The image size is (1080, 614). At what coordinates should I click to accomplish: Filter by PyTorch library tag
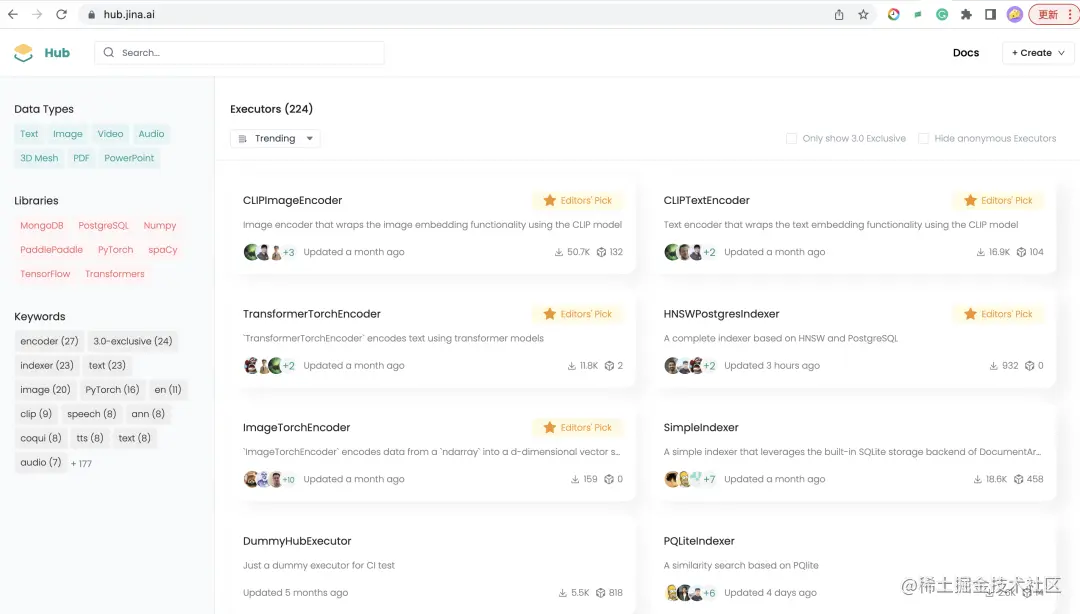click(115, 250)
